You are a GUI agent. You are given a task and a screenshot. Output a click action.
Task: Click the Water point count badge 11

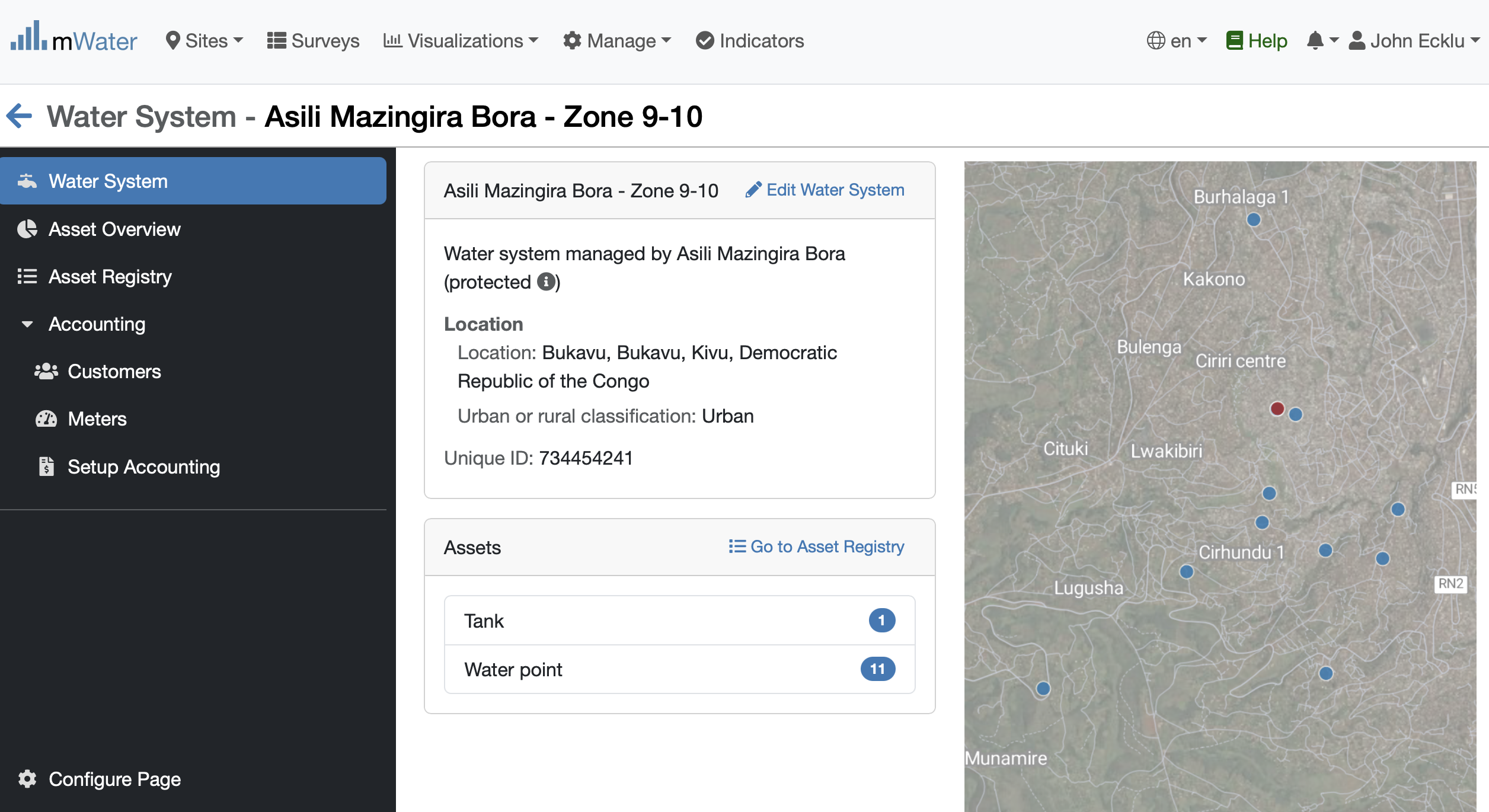878,669
